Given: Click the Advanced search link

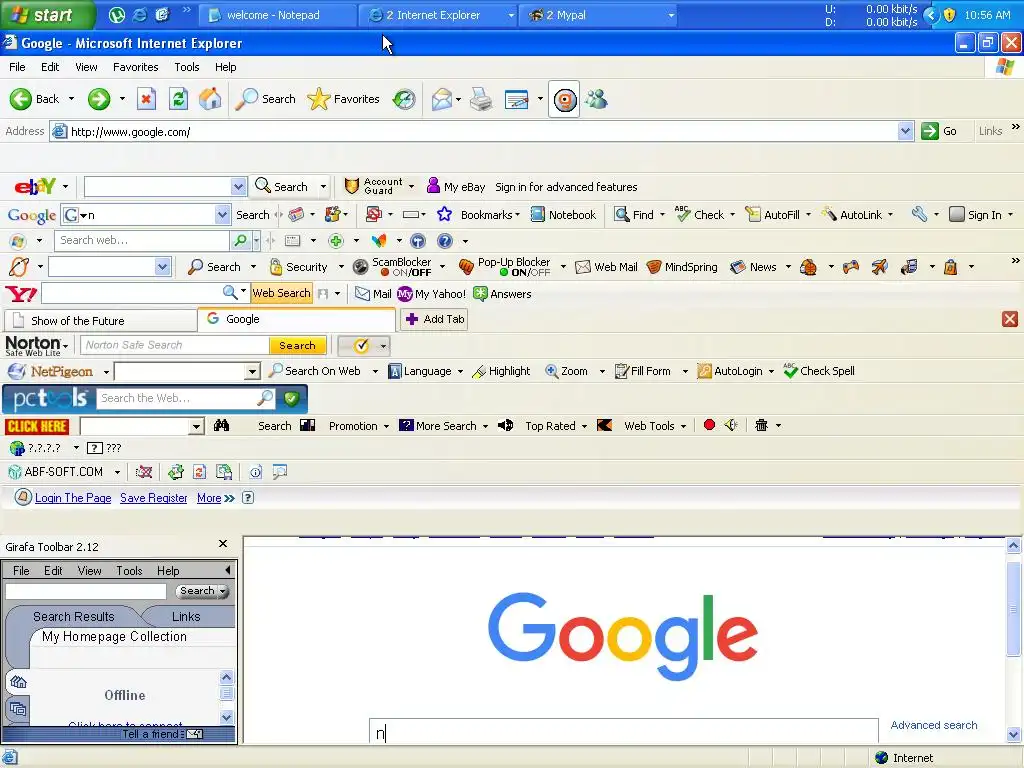Looking at the screenshot, I should 934,725.
